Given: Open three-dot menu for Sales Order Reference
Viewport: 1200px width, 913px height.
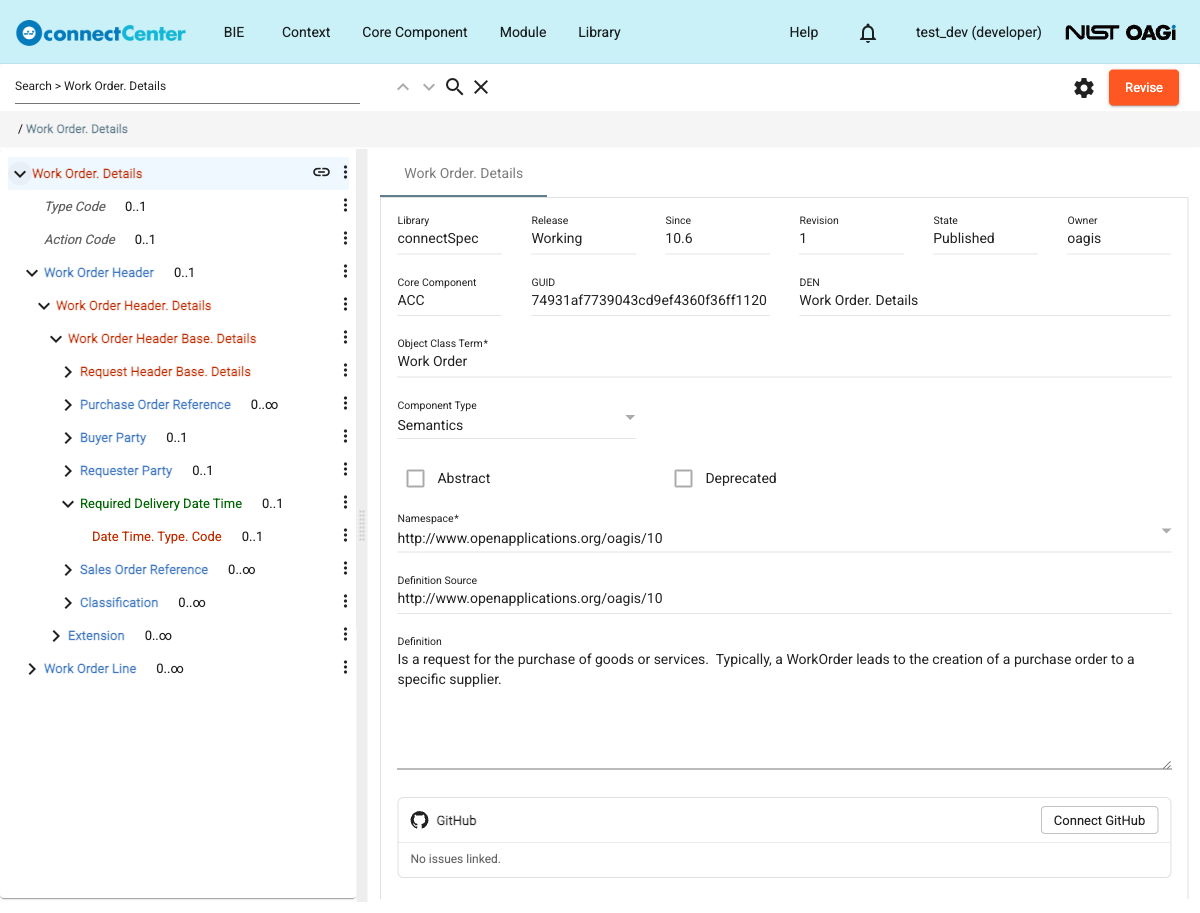Looking at the screenshot, I should [345, 568].
